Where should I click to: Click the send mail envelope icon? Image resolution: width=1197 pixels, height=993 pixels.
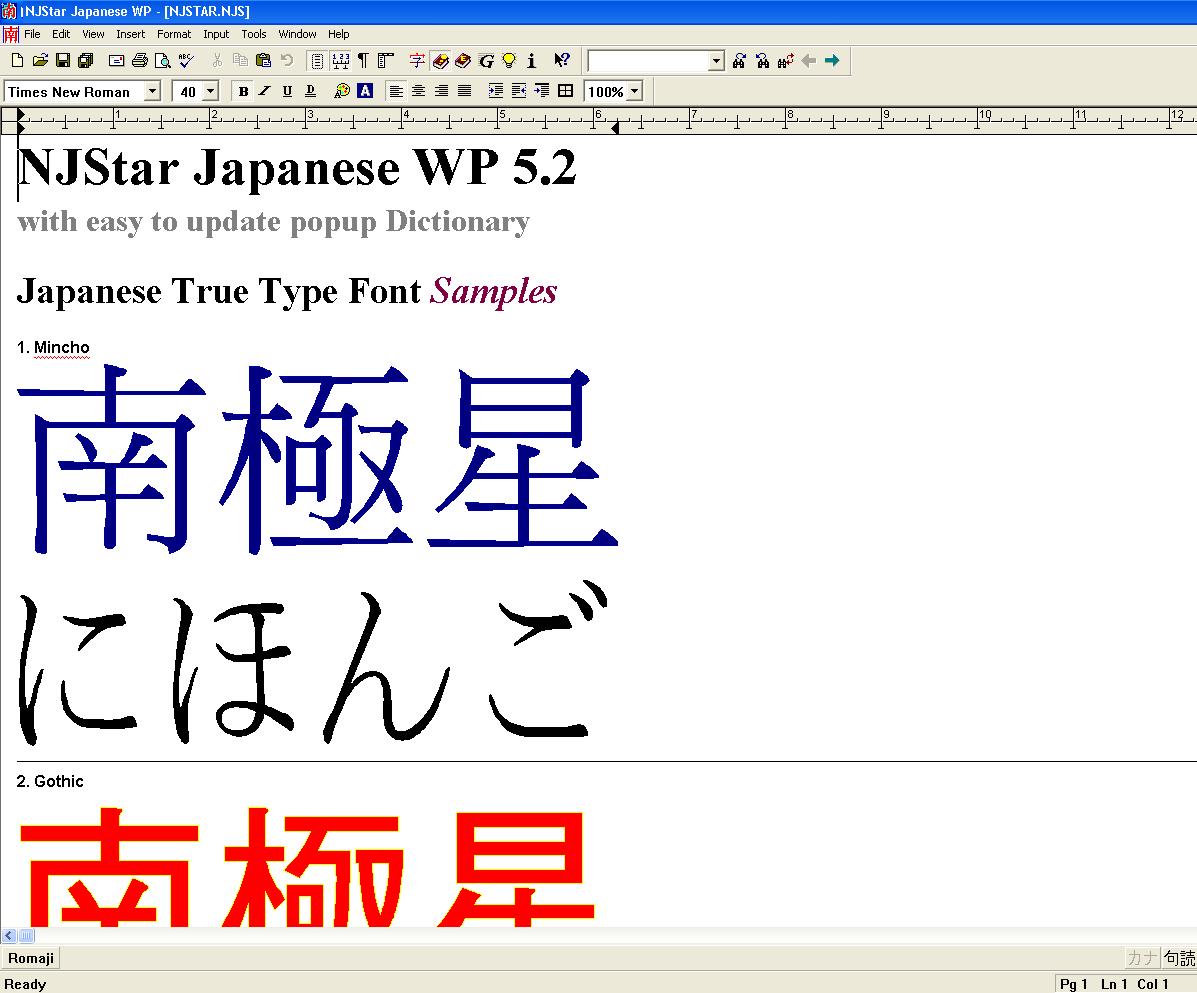coord(116,60)
